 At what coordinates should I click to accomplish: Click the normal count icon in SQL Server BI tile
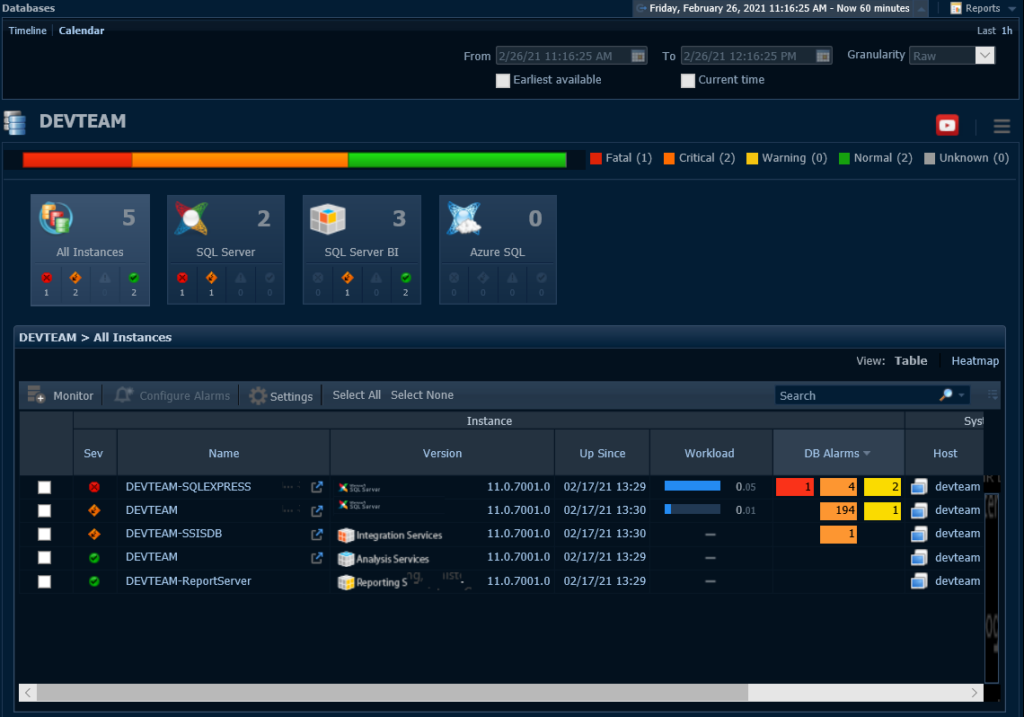point(406,278)
